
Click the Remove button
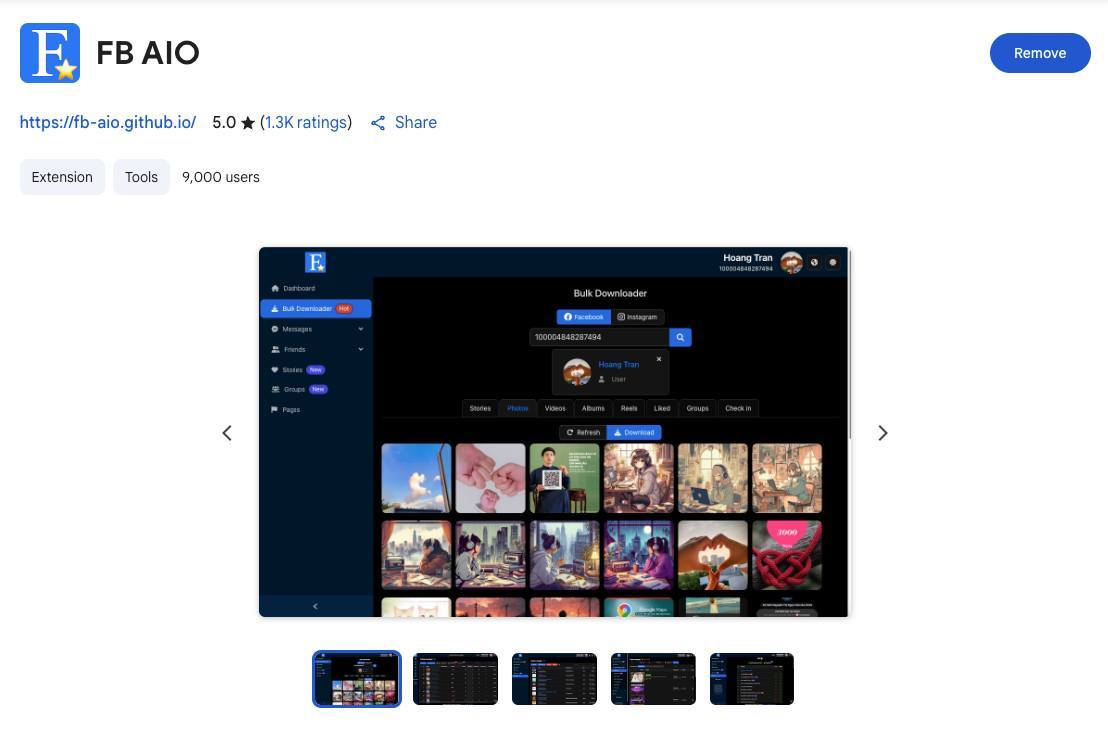pyautogui.click(x=1039, y=53)
